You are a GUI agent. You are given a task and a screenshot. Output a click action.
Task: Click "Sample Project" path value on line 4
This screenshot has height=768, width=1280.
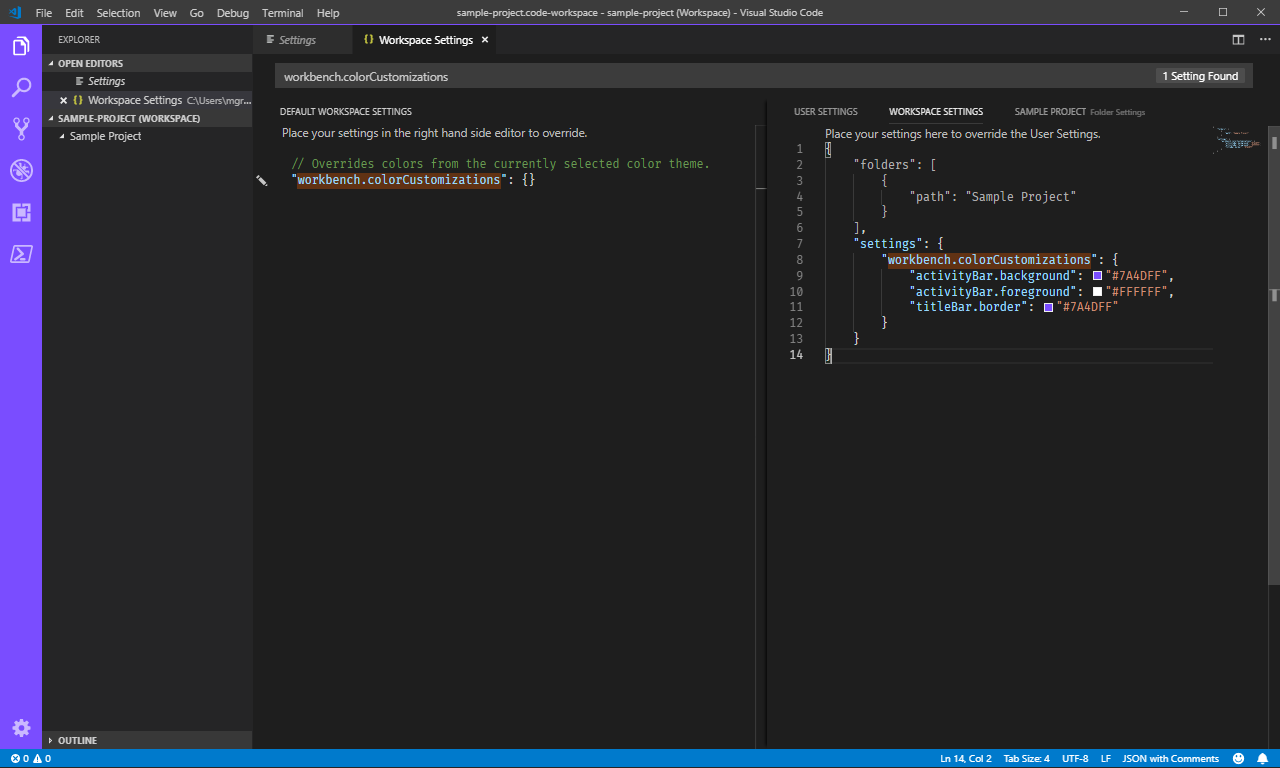[1021, 197]
